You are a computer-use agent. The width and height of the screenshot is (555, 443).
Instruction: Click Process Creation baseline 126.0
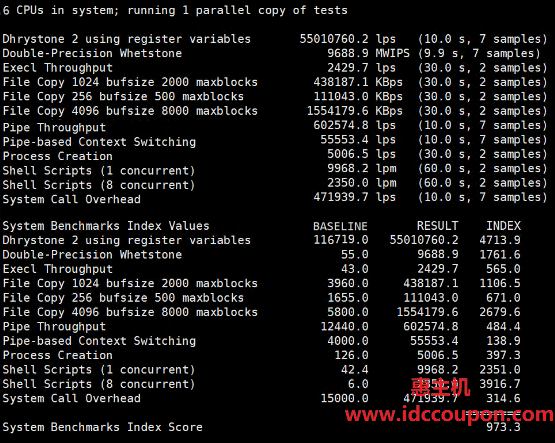pyautogui.click(x=351, y=355)
